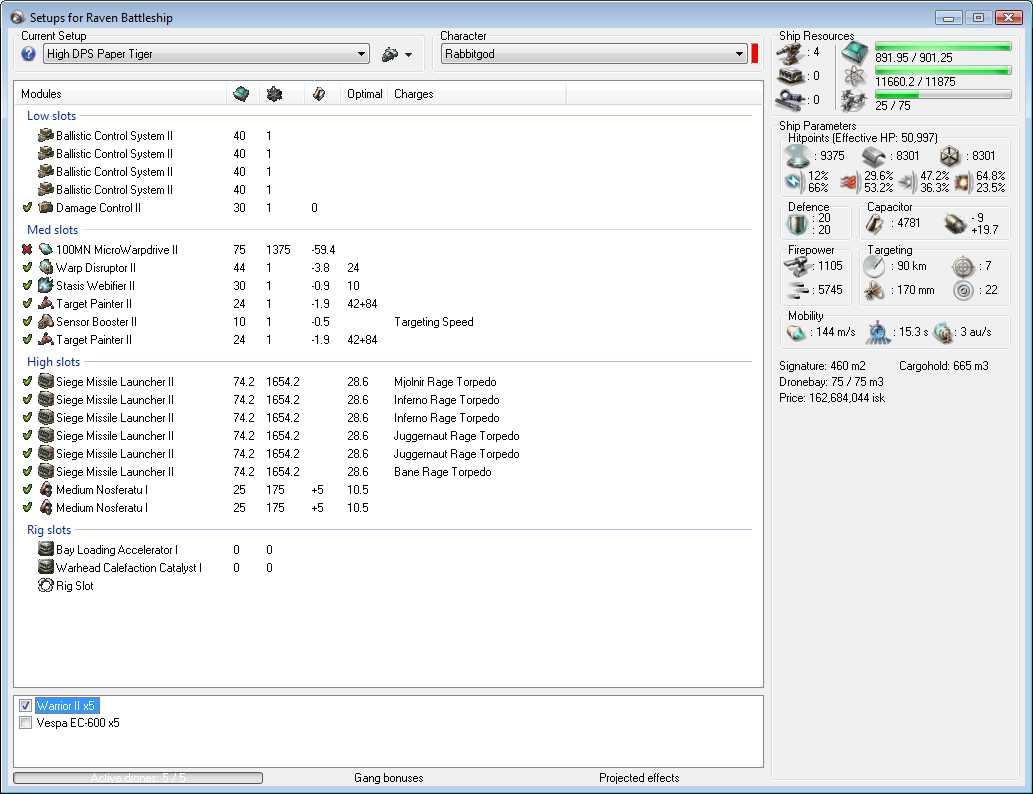Screen dimensions: 1033x794
Task: Select the Med slots group header
Action: click(x=52, y=230)
